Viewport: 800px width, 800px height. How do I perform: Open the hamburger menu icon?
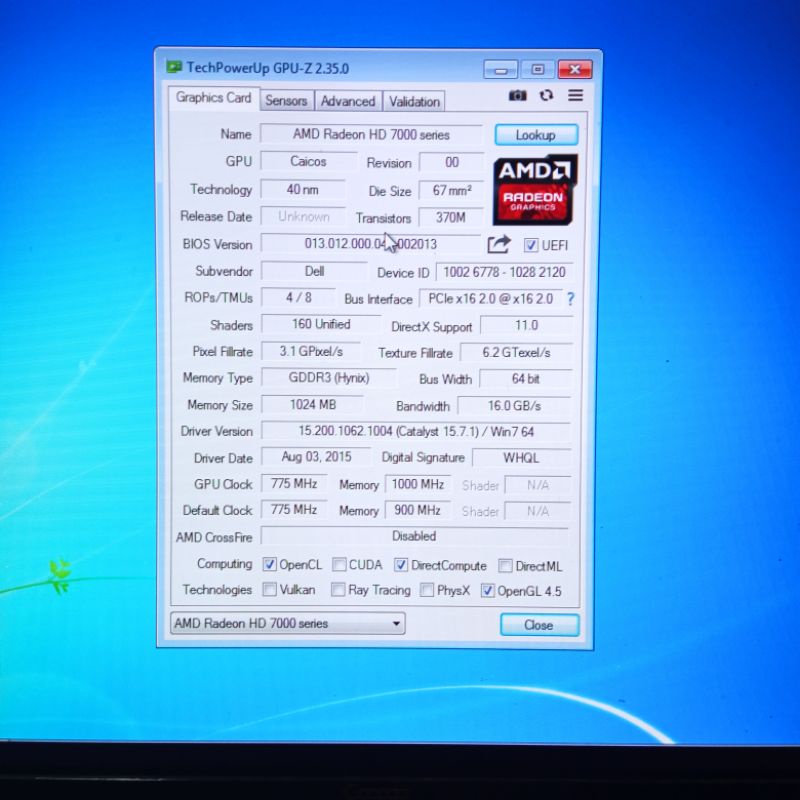(x=575, y=96)
